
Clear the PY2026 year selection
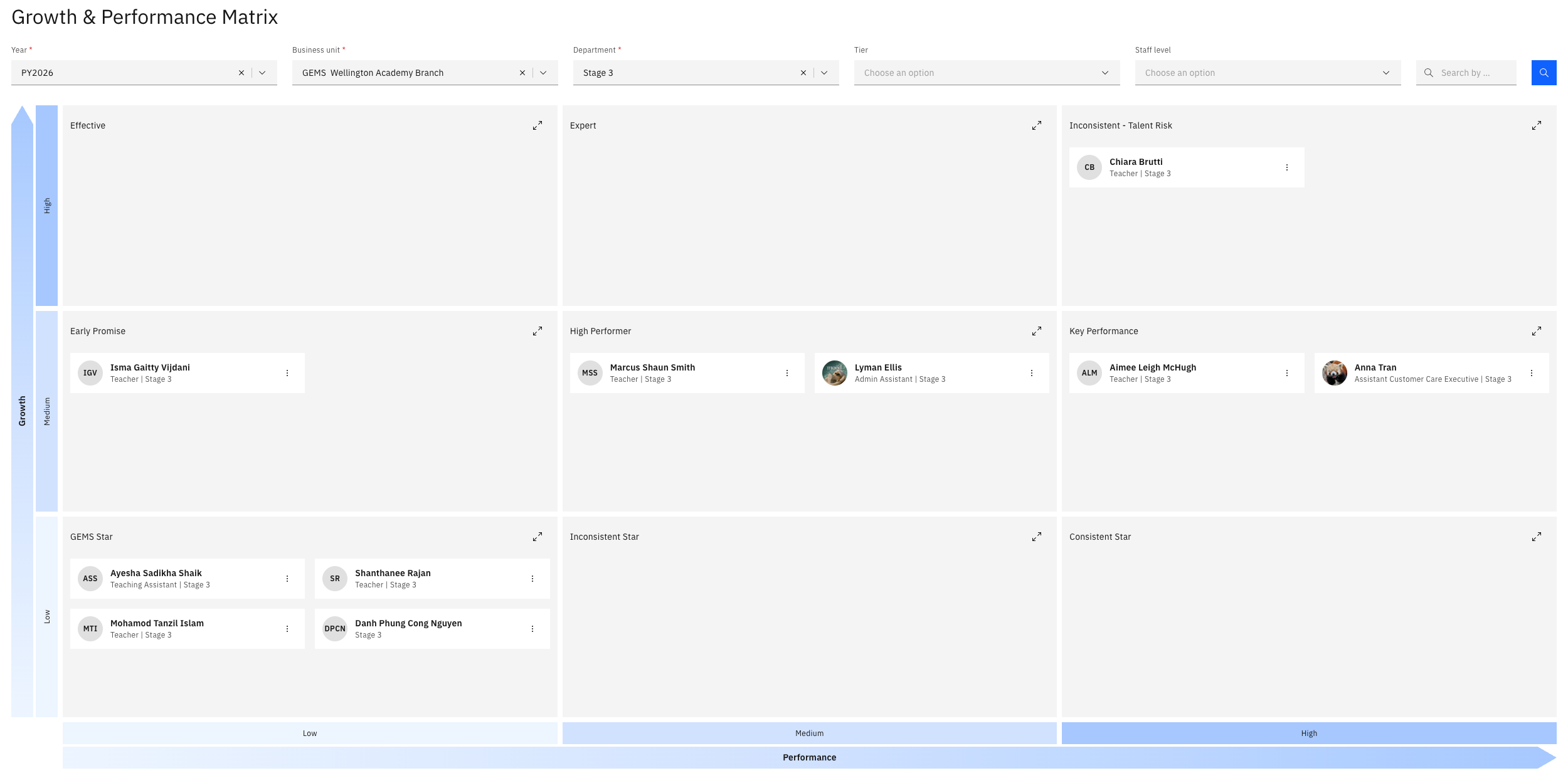241,73
